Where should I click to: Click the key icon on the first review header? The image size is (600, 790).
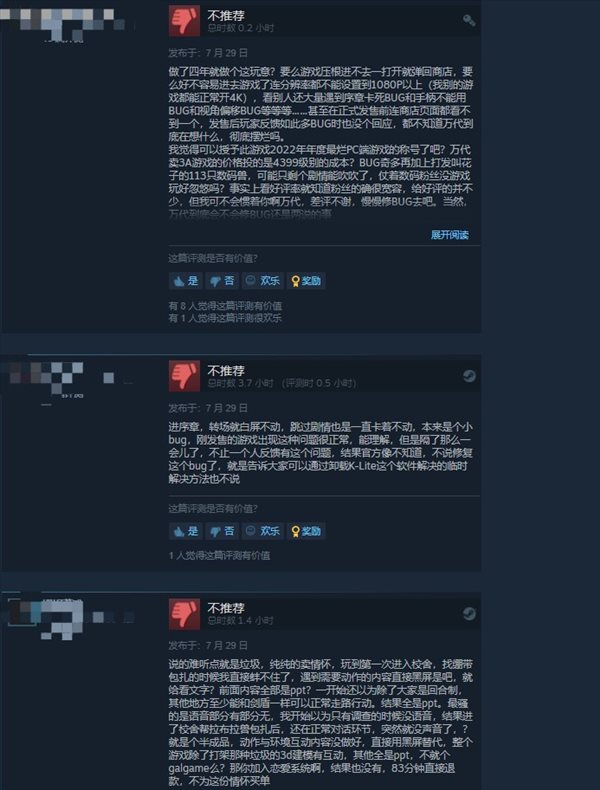(x=469, y=20)
